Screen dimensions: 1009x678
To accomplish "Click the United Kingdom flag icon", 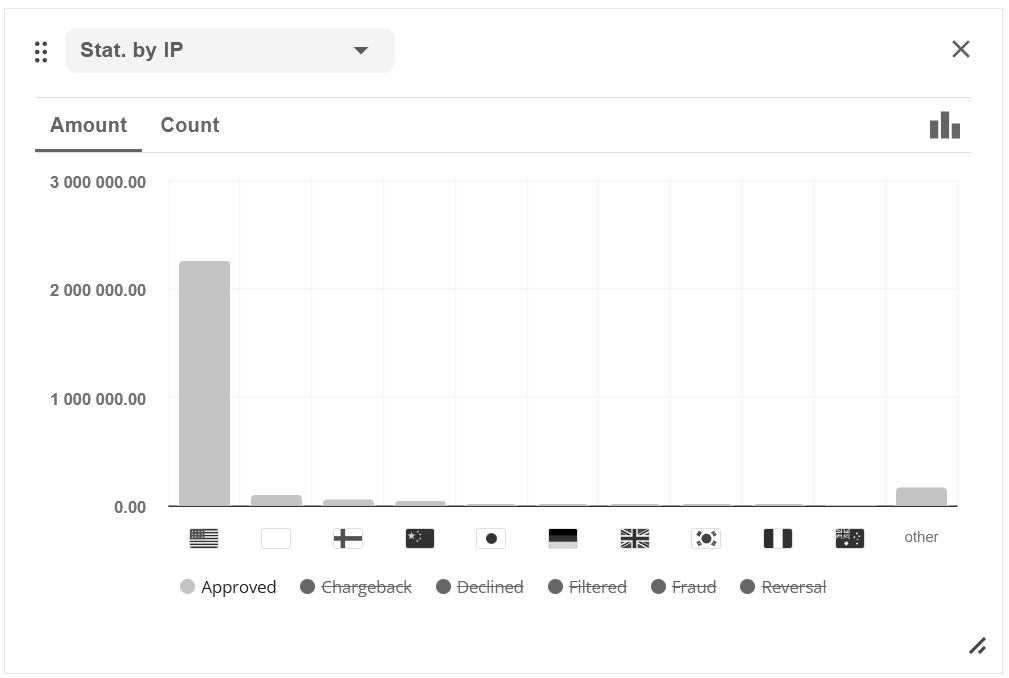I will [635, 538].
